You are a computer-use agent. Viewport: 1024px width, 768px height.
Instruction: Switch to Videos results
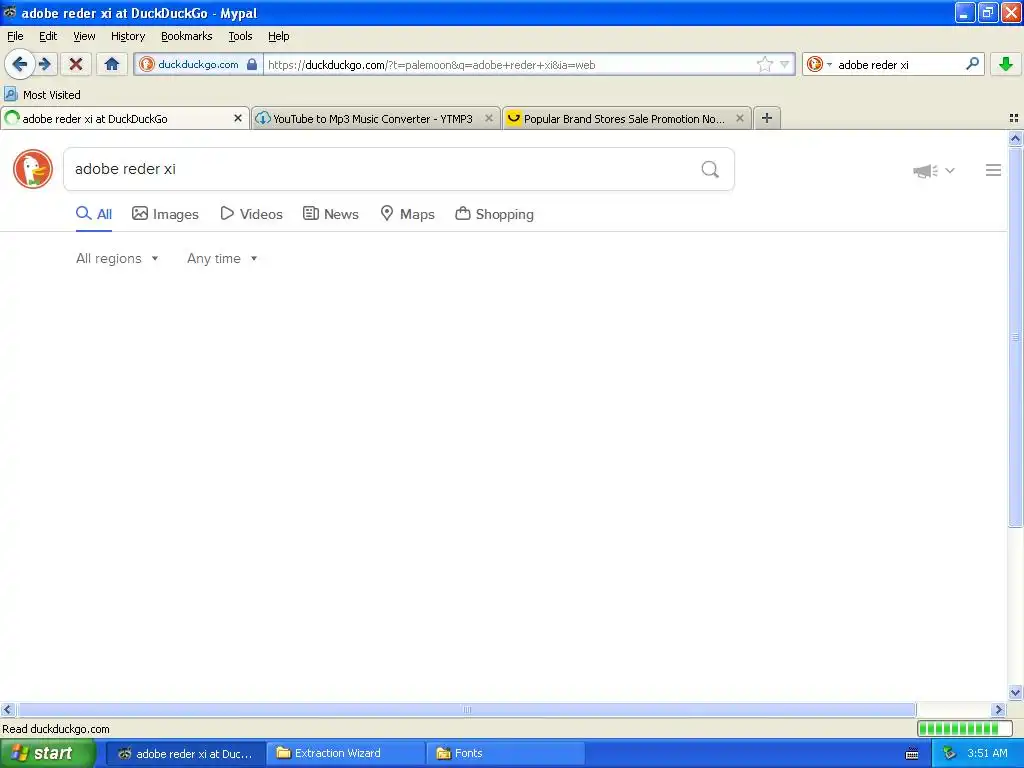tap(251, 214)
